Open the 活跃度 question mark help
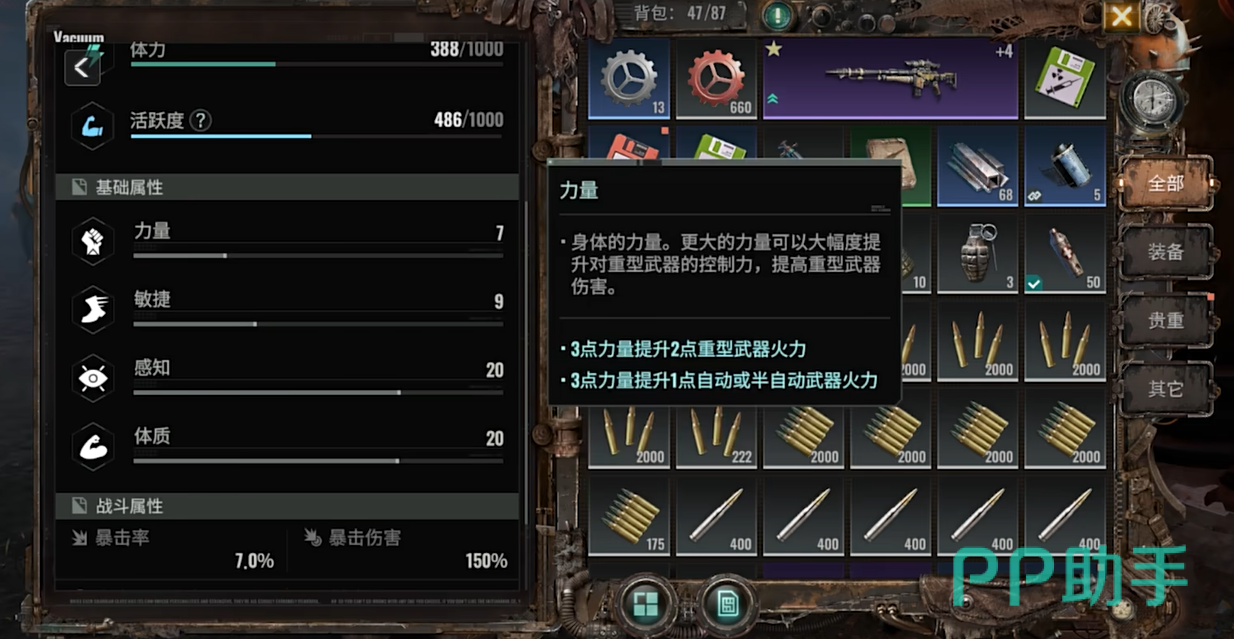 [x=200, y=121]
